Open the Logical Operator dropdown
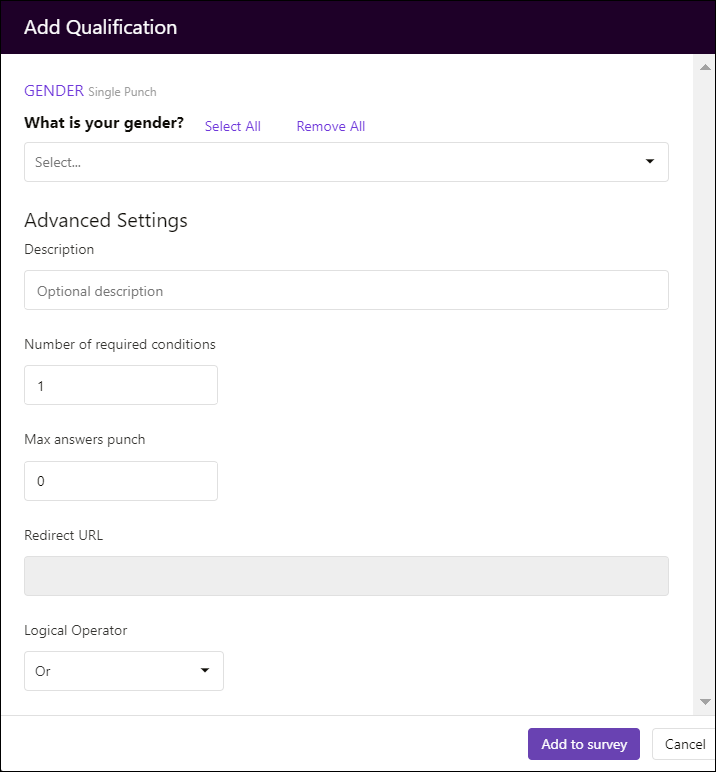The height and width of the screenshot is (772, 716). 124,671
